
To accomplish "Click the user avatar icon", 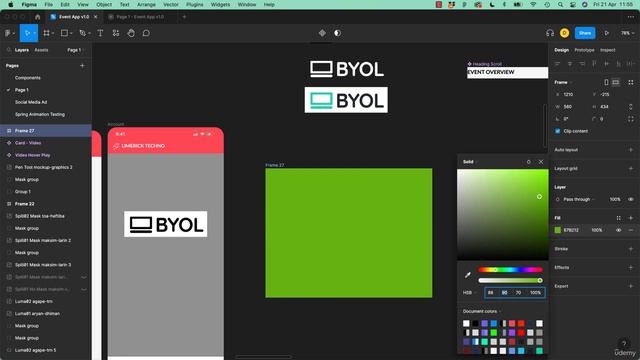I will [564, 33].
